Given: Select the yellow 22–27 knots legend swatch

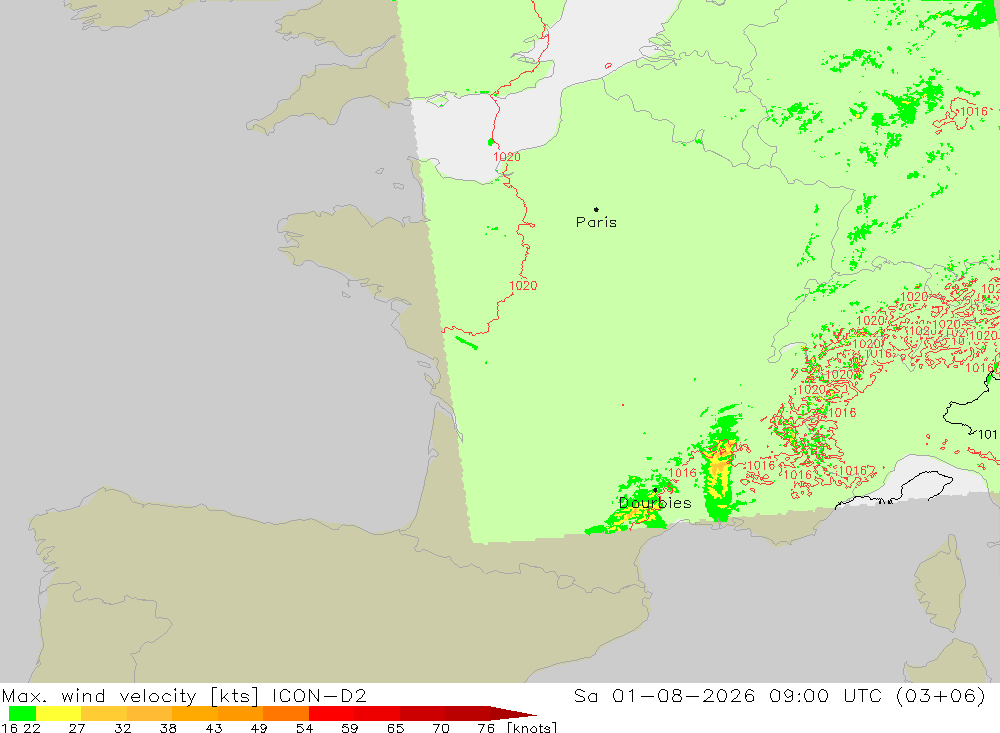Looking at the screenshot, I should pyautogui.click(x=59, y=713).
